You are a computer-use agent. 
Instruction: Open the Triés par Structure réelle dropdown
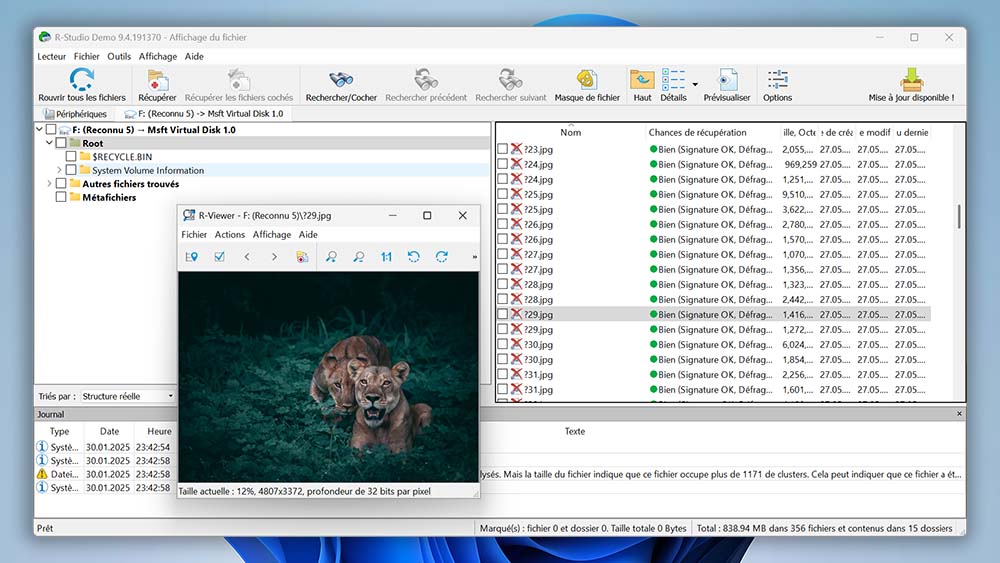(128, 396)
